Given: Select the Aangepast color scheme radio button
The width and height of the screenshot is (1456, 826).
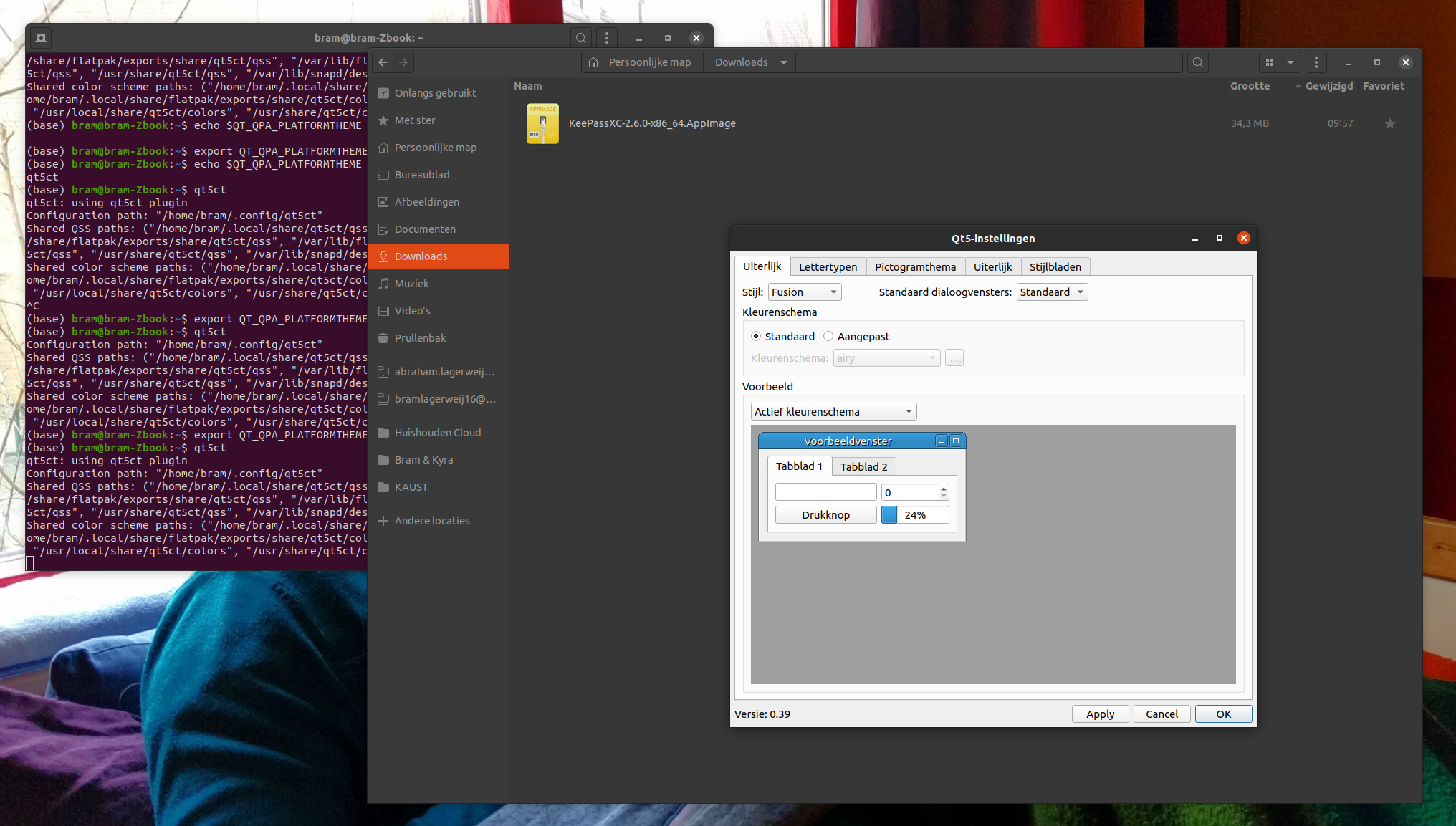Looking at the screenshot, I should [x=828, y=336].
